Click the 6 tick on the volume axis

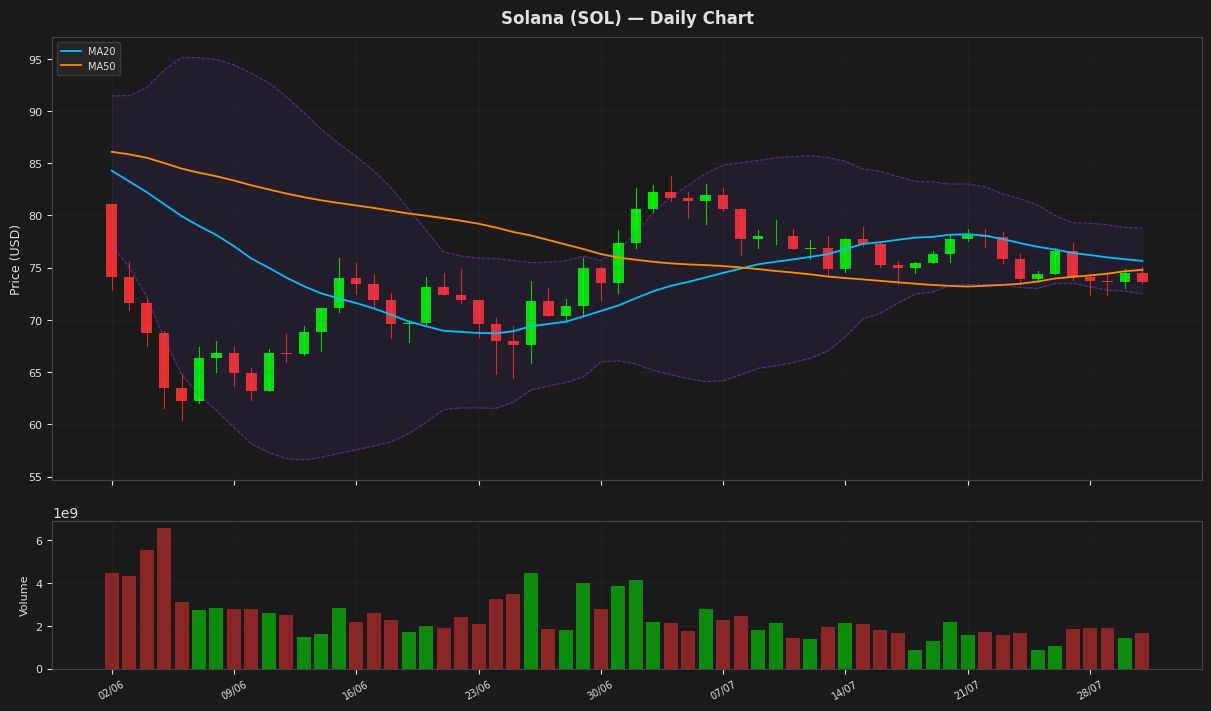click(x=39, y=541)
